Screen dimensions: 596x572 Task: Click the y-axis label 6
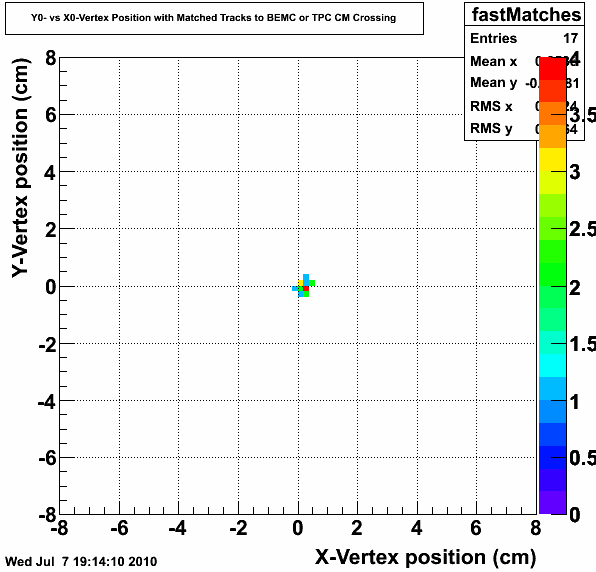click(51, 114)
